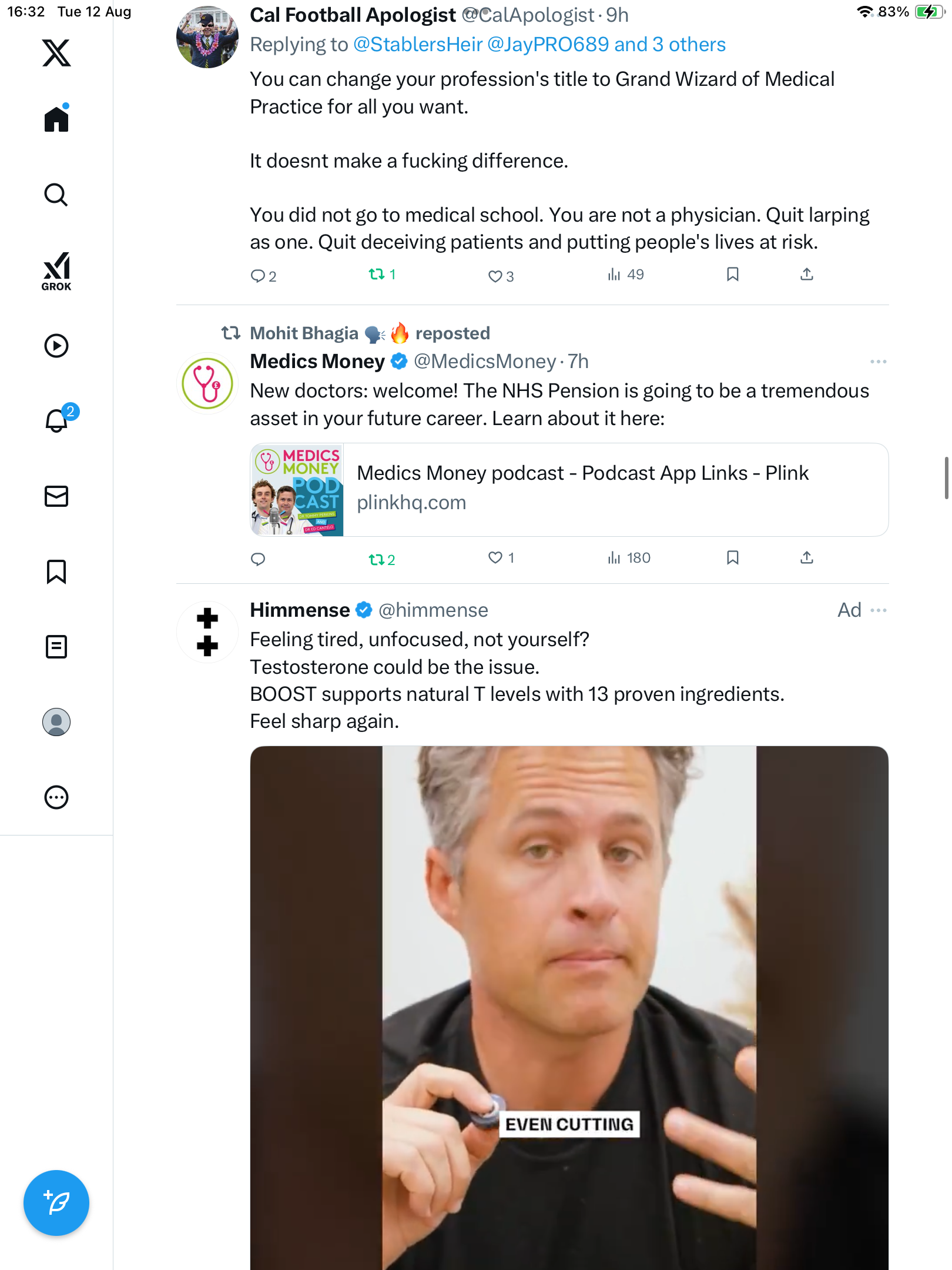Open the Video play icon in sidebar
The height and width of the screenshot is (1270, 952).
pyautogui.click(x=56, y=346)
